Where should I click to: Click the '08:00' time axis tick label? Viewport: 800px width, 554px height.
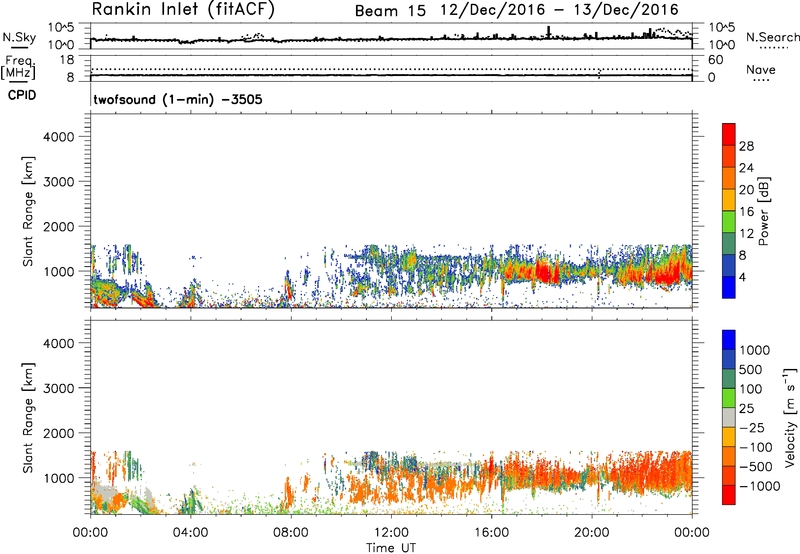290,533
